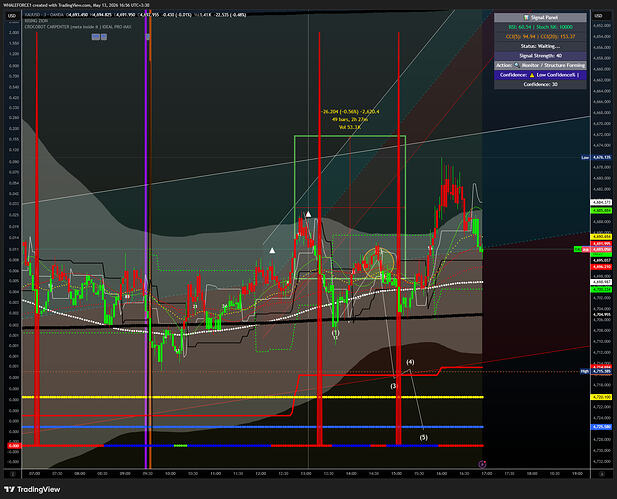Screen dimensions: 617x499
Task: Click the purple event marker icon near 17:00
Action: 482,464
